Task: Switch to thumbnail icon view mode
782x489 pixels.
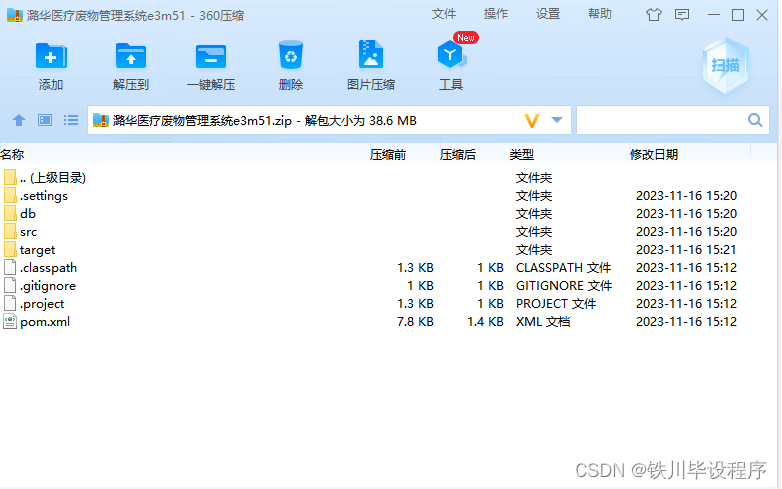Action: (45, 120)
